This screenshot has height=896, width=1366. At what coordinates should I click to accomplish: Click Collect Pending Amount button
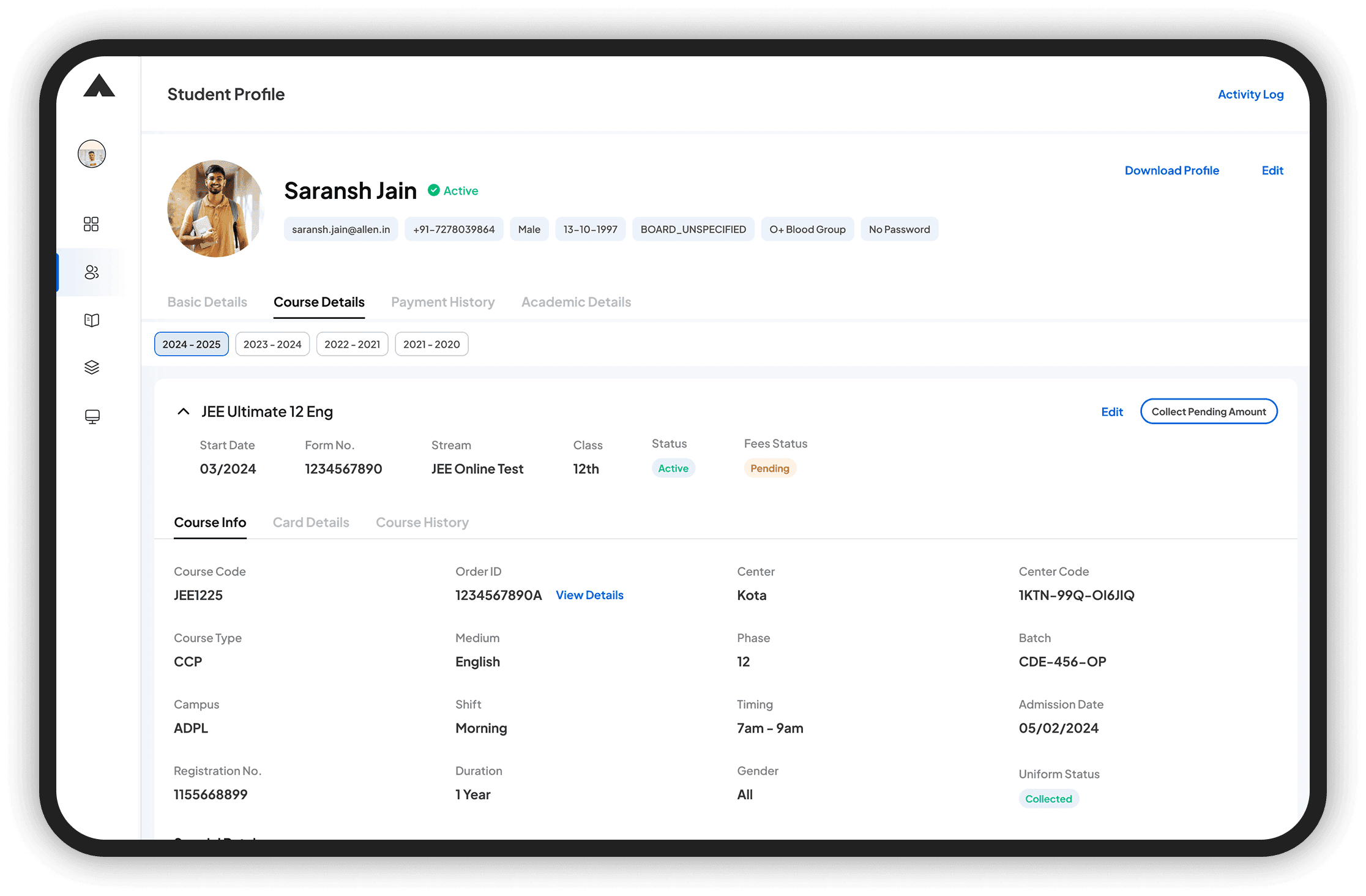point(1209,411)
